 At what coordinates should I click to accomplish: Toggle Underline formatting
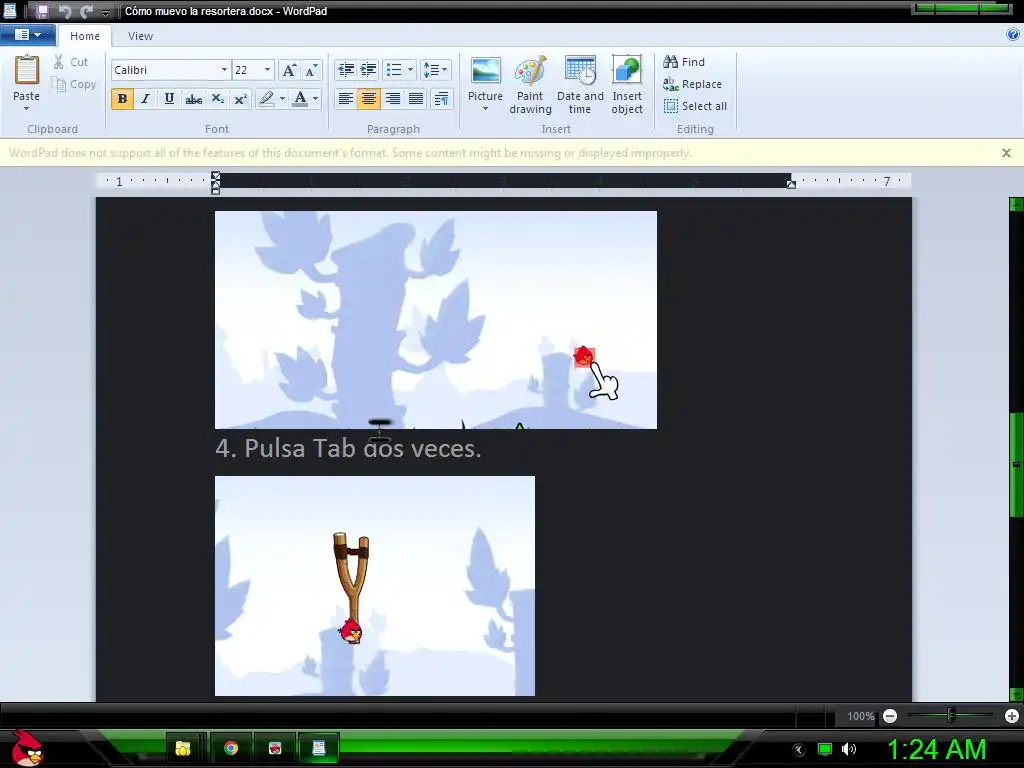169,99
